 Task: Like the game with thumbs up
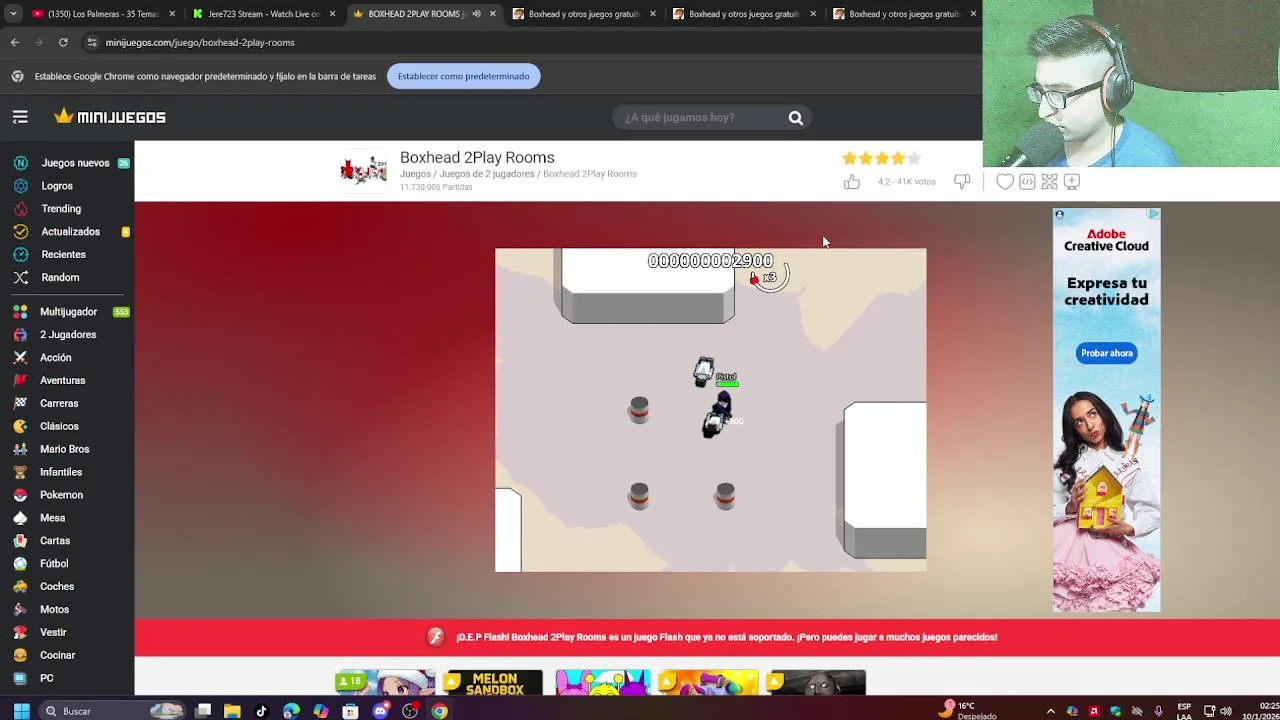pos(852,181)
